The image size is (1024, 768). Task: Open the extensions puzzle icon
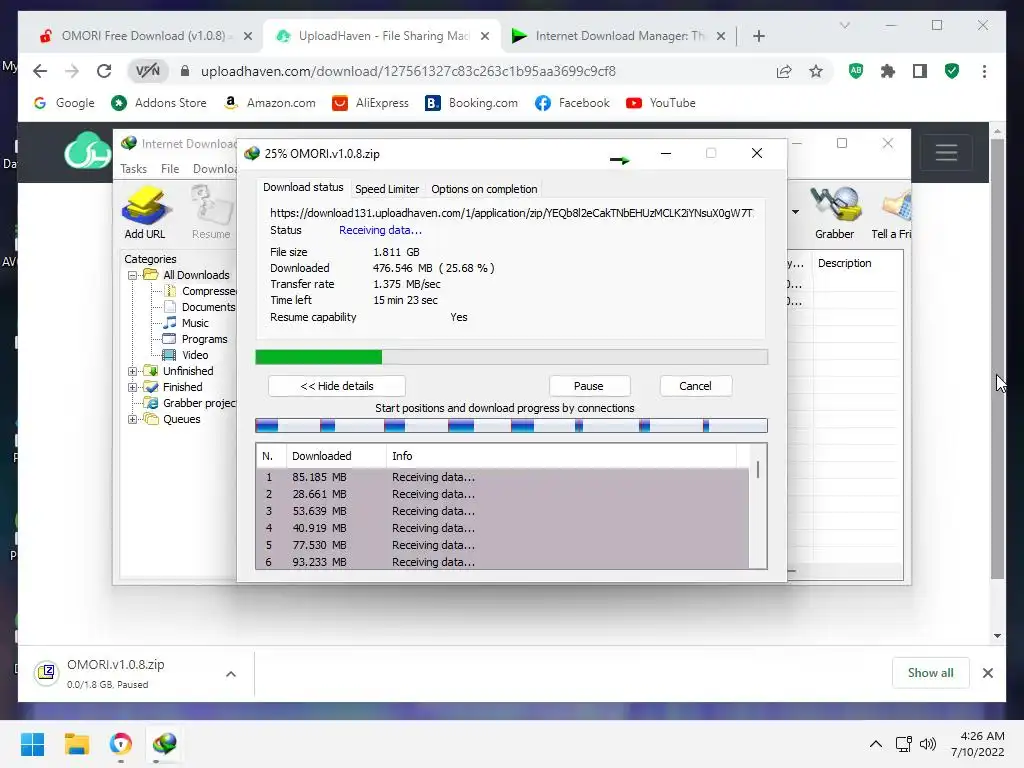point(888,71)
